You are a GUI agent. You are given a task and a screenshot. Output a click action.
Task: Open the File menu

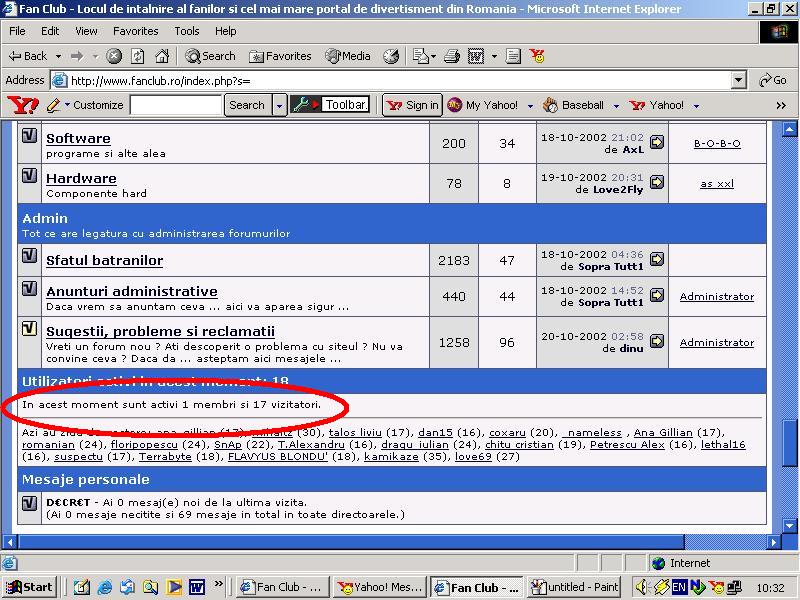[17, 31]
